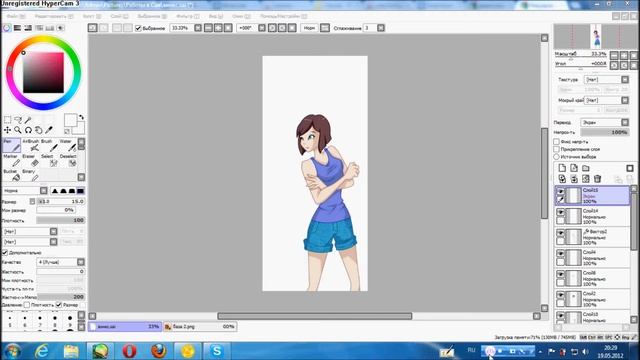Select the Eraser tool
The width and height of the screenshot is (640, 360).
30,160
